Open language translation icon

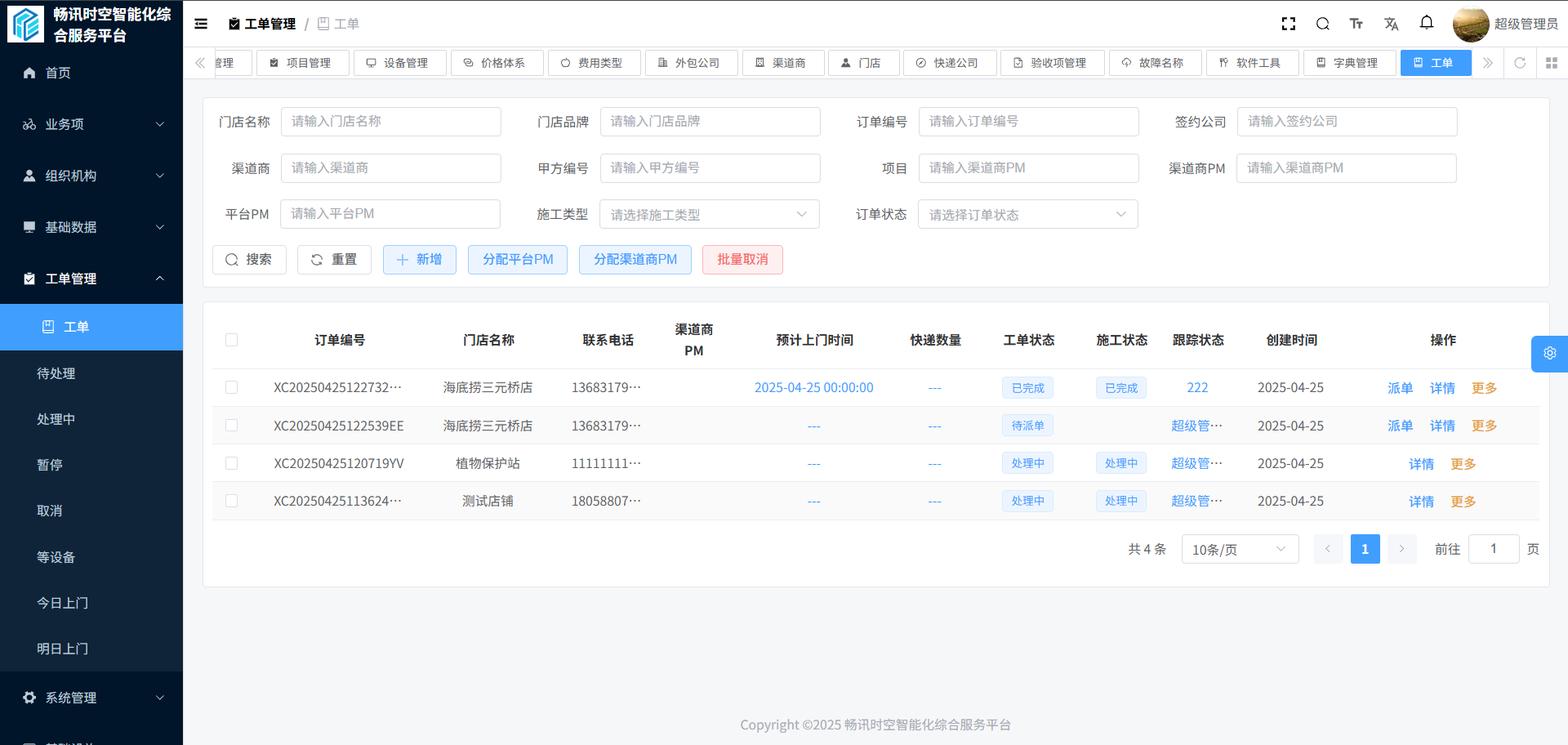1392,24
